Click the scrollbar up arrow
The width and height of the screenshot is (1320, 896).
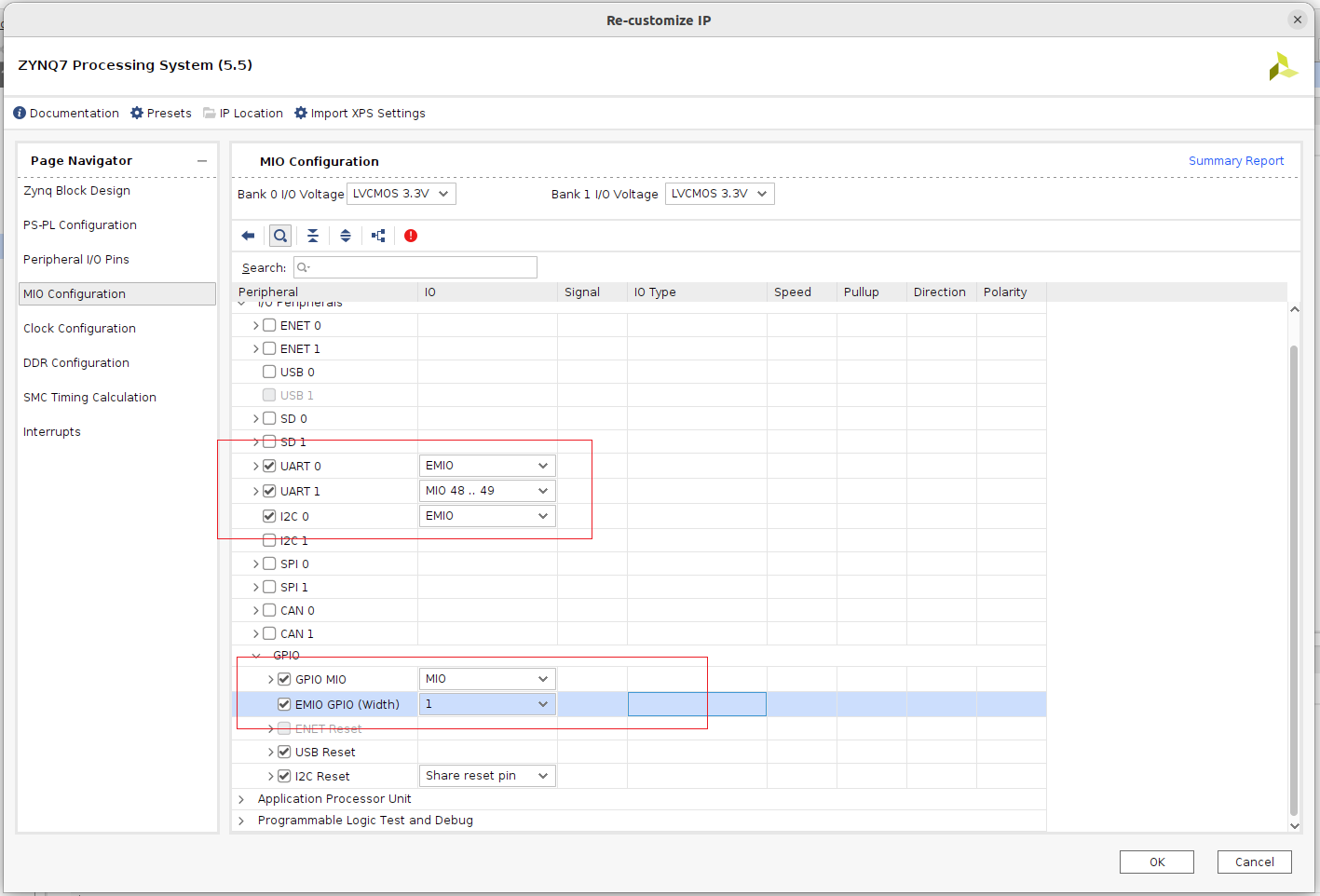pyautogui.click(x=1294, y=309)
